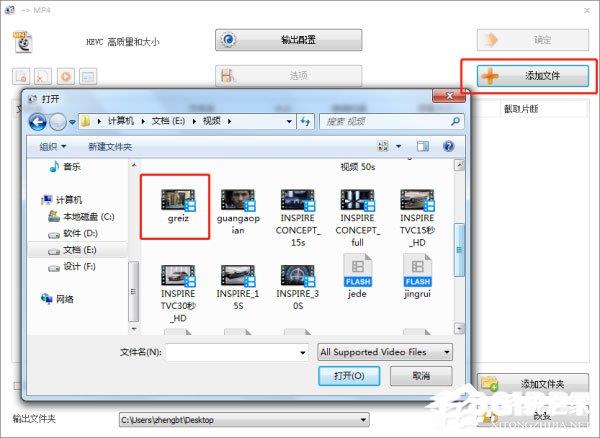Open 软件 (D:) drive
Viewport: 600px width, 438px height.
tap(73, 233)
